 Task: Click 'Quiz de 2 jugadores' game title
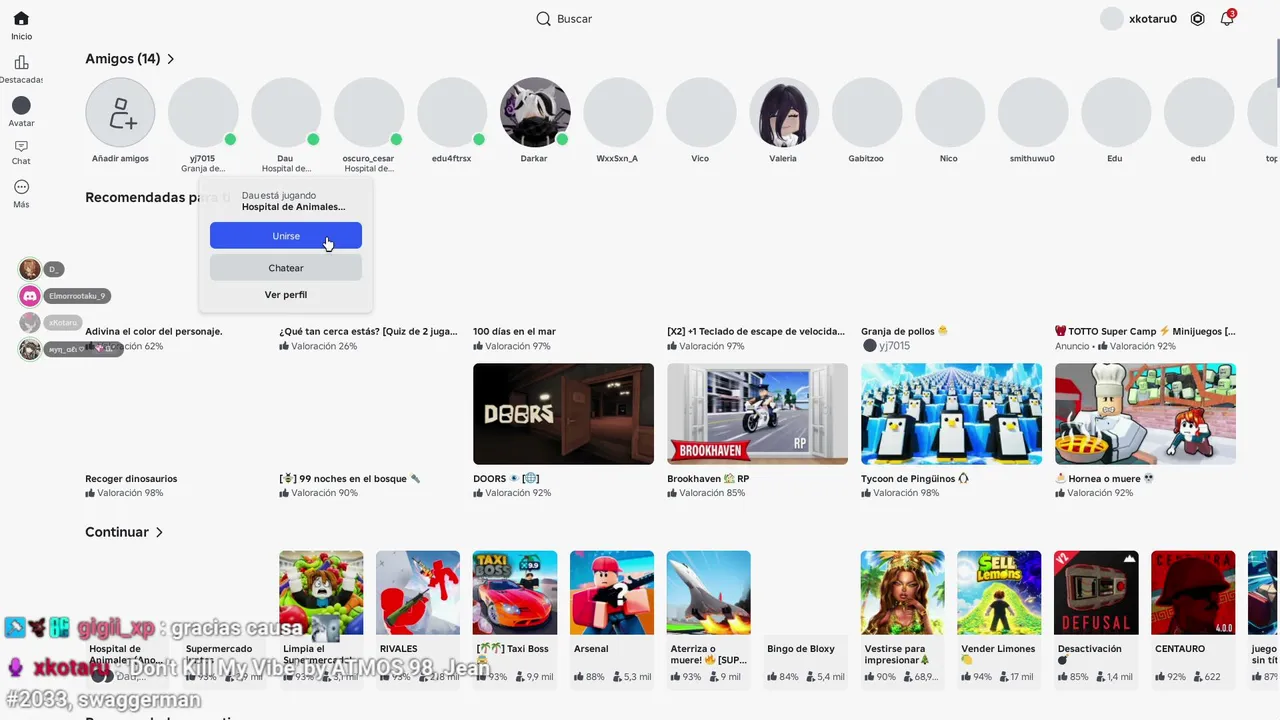pos(368,331)
